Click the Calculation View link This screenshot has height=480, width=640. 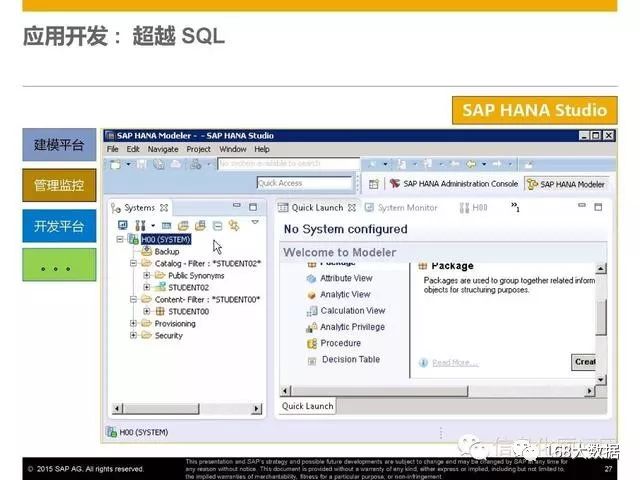353,311
